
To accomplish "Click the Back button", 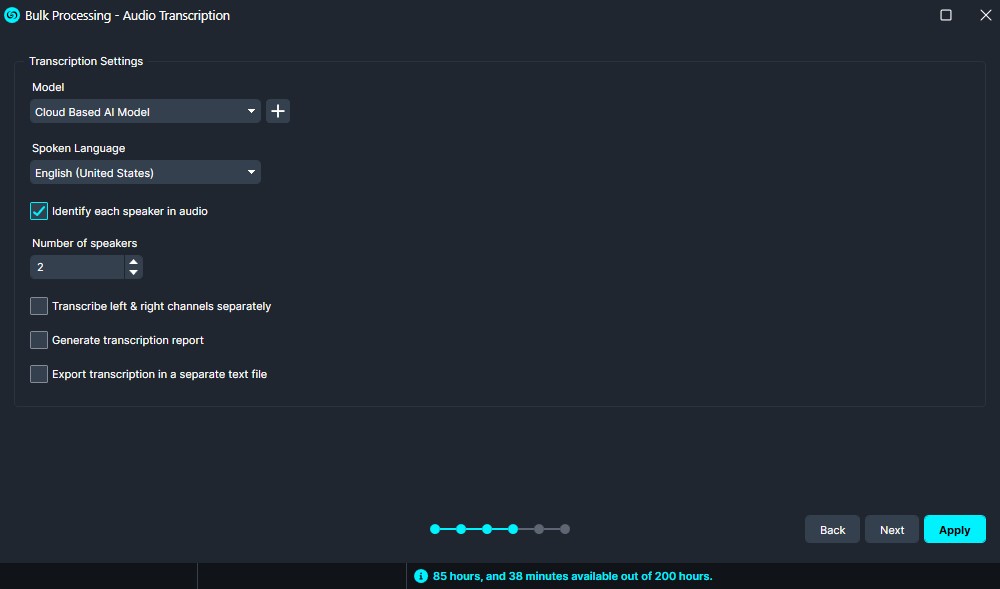I will click(831, 529).
